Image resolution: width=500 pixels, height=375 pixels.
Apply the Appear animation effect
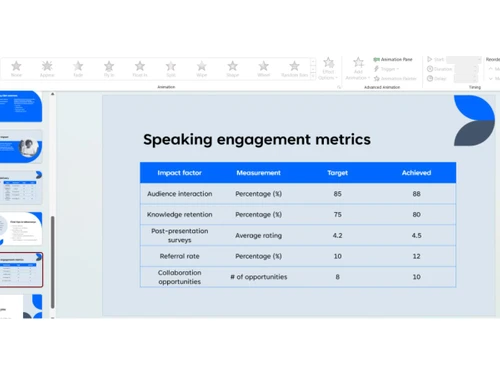pyautogui.click(x=47, y=69)
